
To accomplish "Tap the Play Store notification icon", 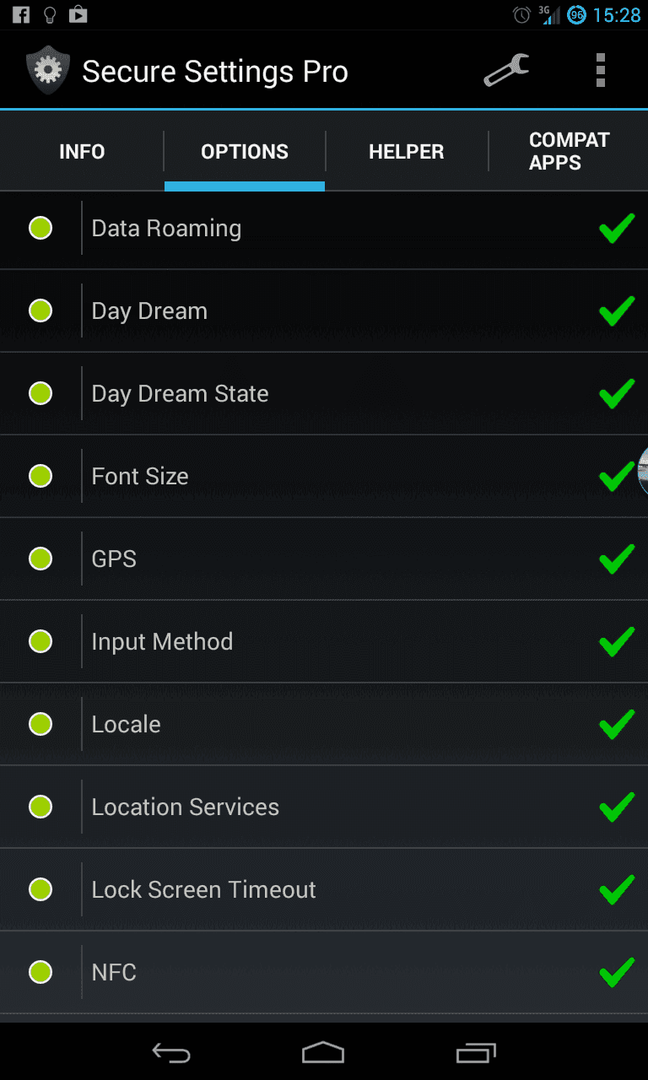I will [x=78, y=14].
